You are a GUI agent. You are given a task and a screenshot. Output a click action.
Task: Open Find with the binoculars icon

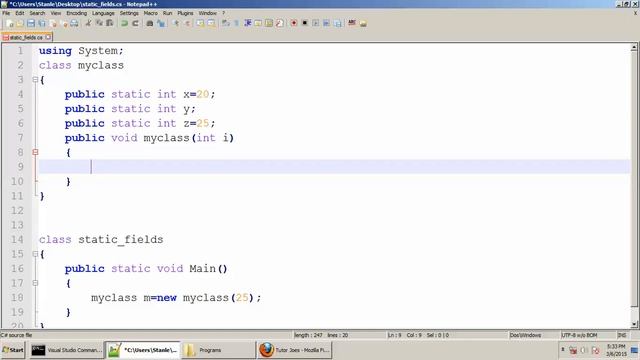tap(150, 23)
